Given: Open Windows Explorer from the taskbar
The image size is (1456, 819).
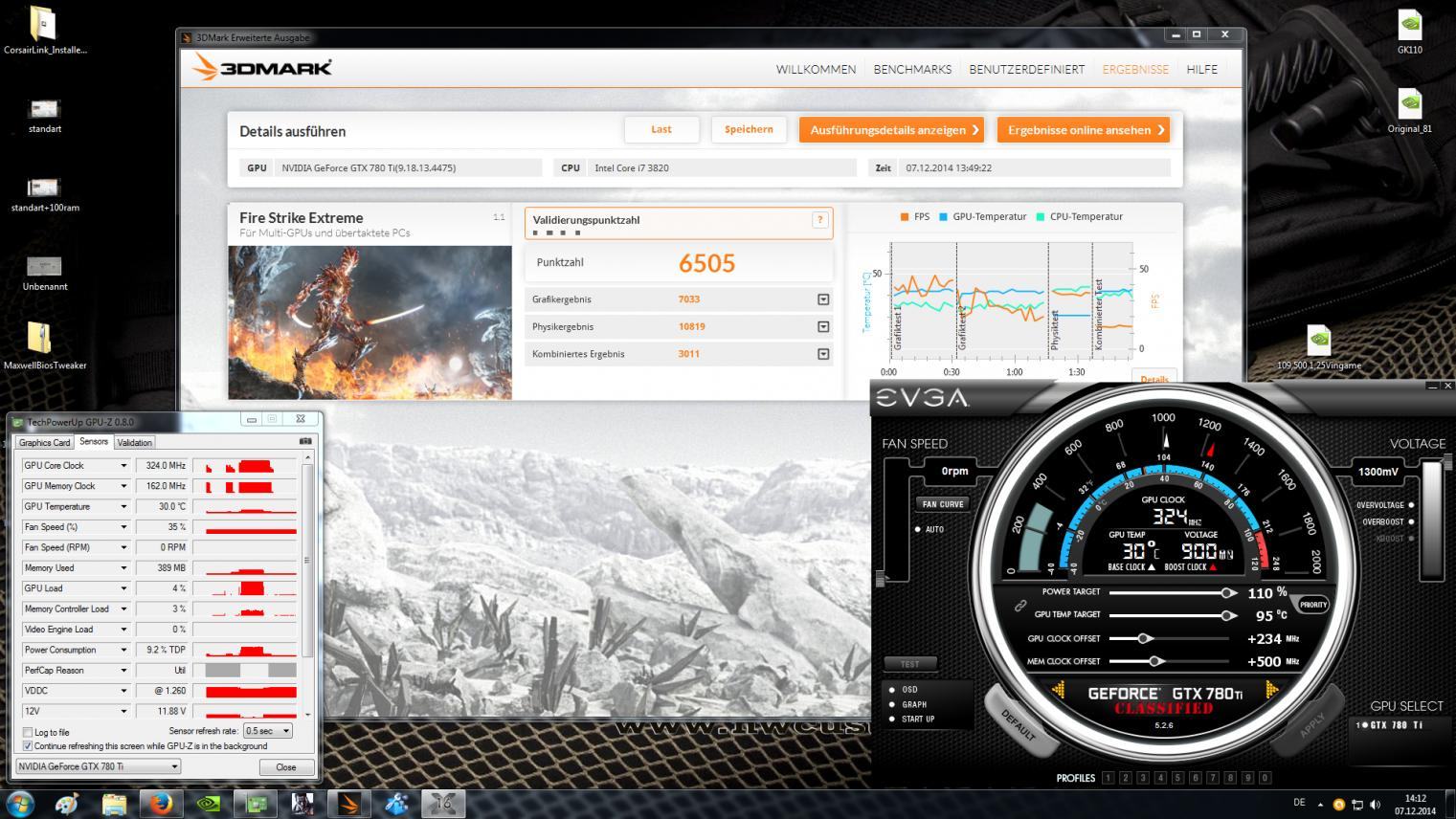Looking at the screenshot, I should coord(114,803).
